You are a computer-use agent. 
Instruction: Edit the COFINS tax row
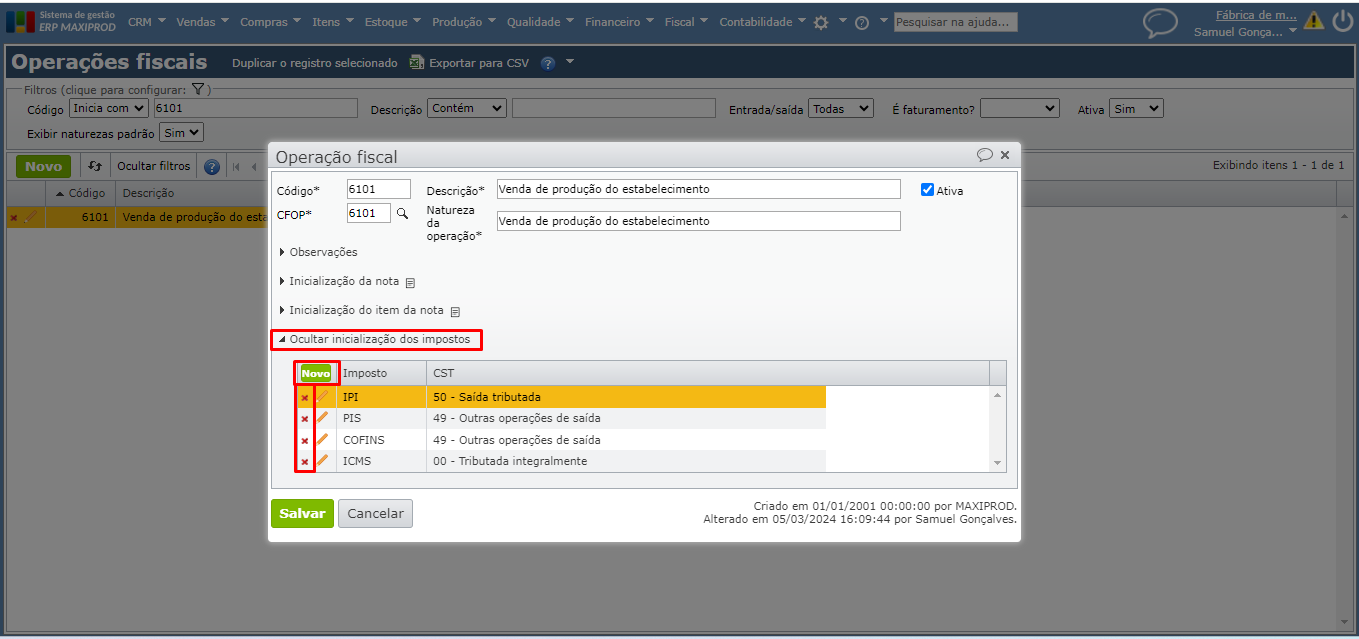click(x=322, y=440)
